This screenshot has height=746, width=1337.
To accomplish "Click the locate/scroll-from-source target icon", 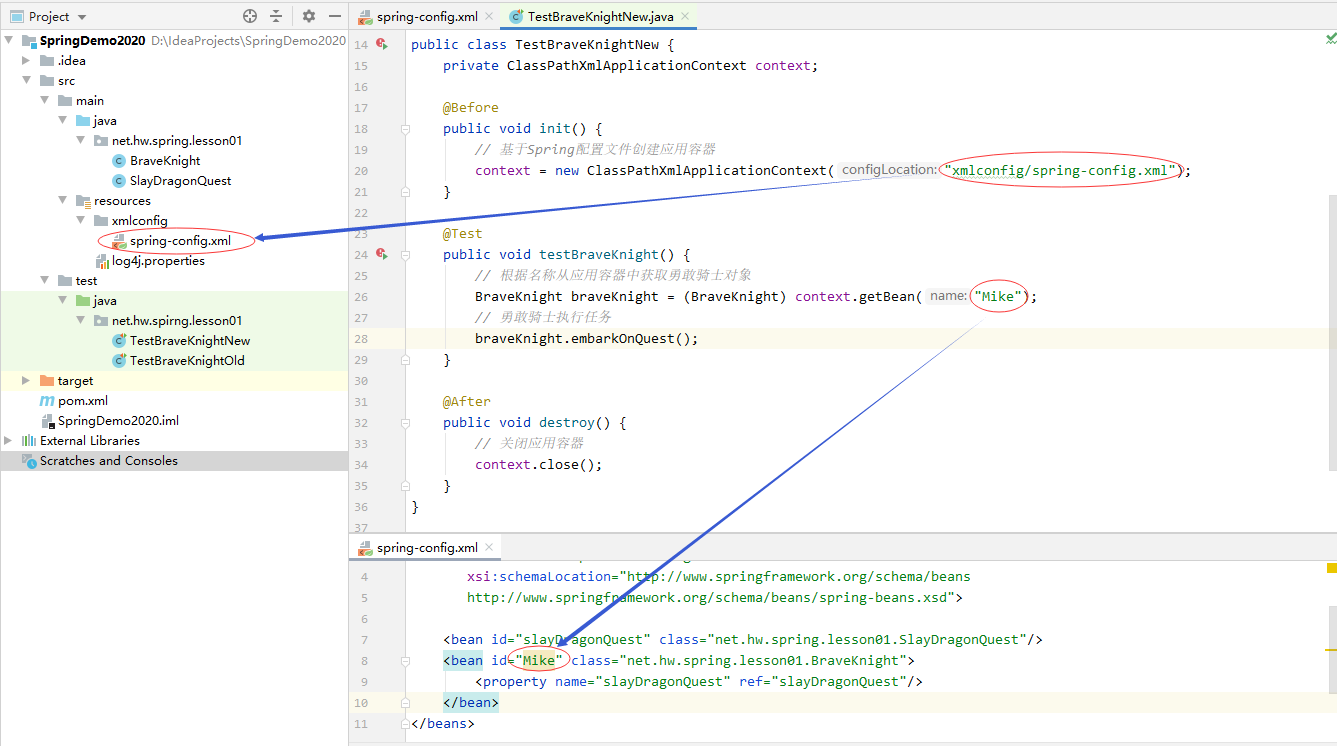I will coord(250,16).
